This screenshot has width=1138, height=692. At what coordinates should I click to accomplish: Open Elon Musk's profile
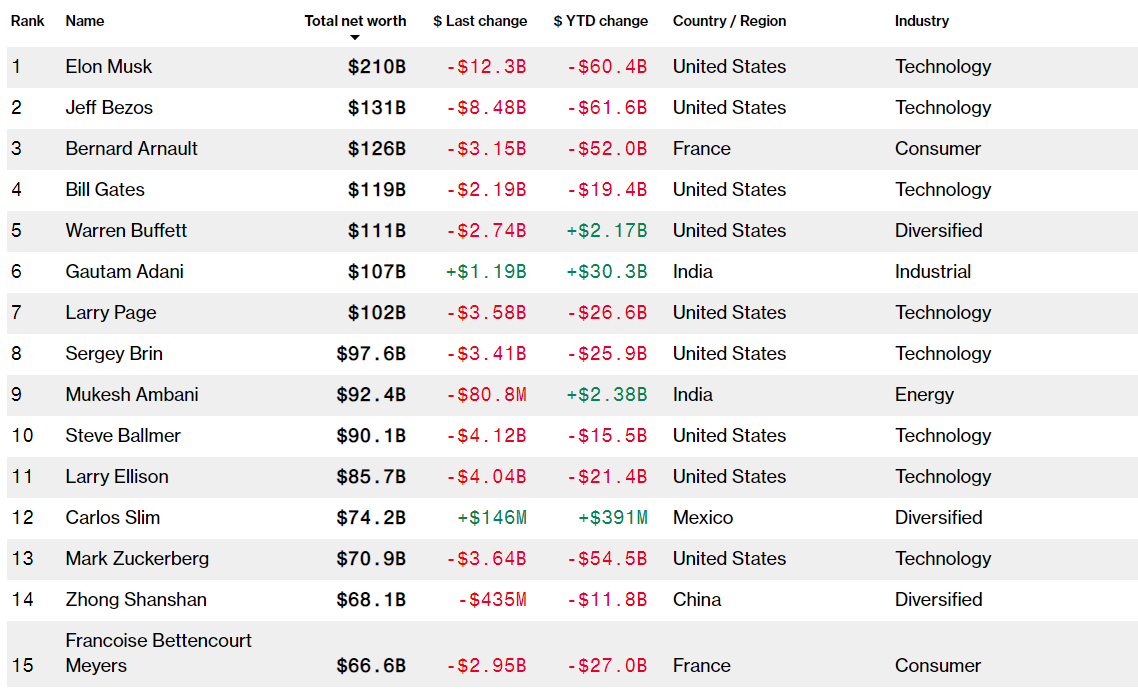click(x=109, y=67)
